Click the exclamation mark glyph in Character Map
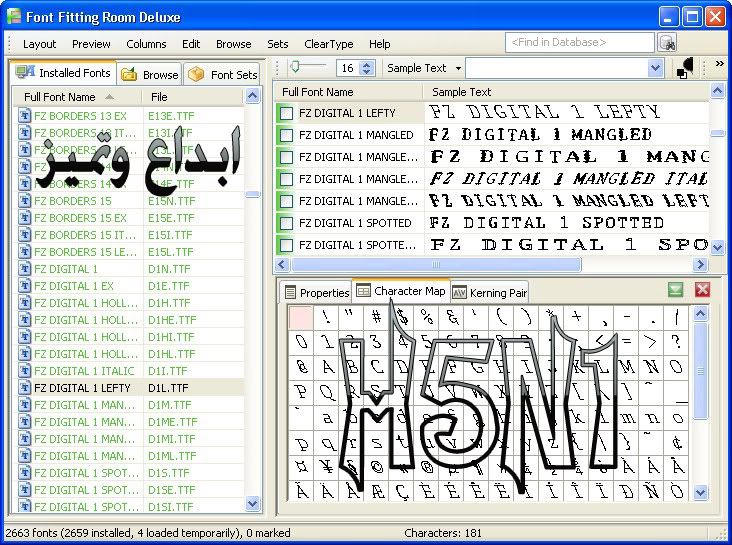The height and width of the screenshot is (545, 732). [x=326, y=318]
